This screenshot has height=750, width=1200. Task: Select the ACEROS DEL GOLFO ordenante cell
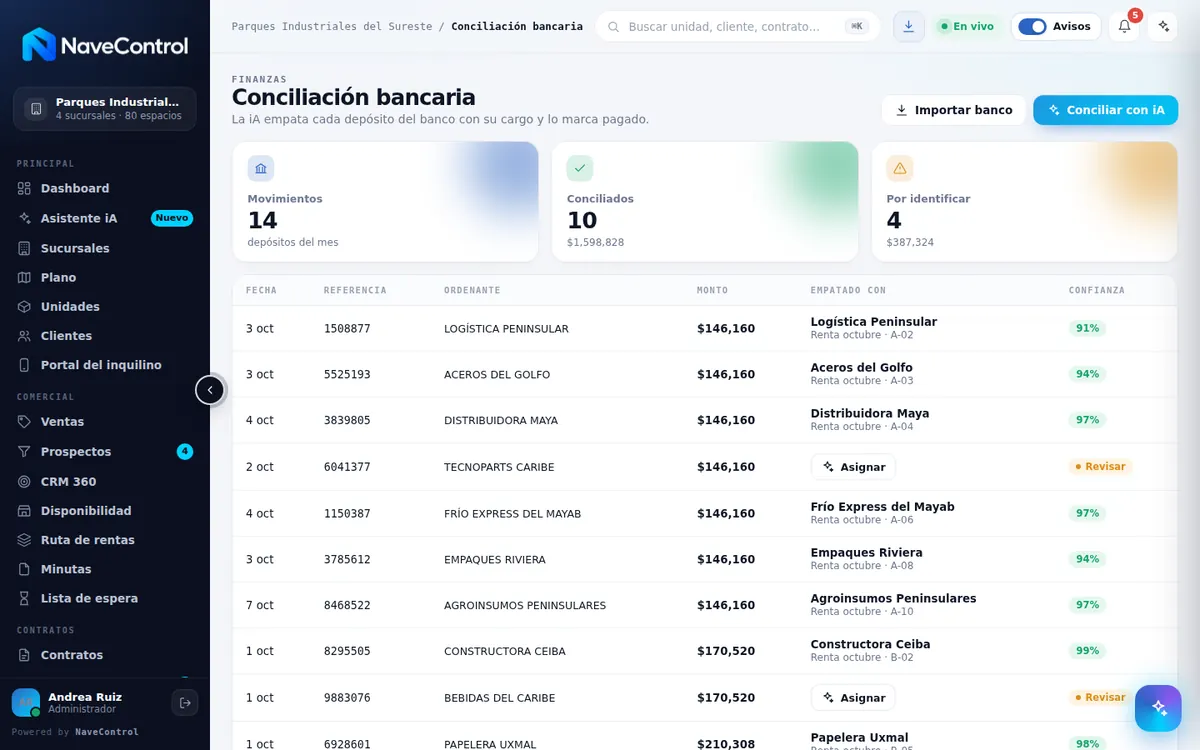(x=497, y=375)
